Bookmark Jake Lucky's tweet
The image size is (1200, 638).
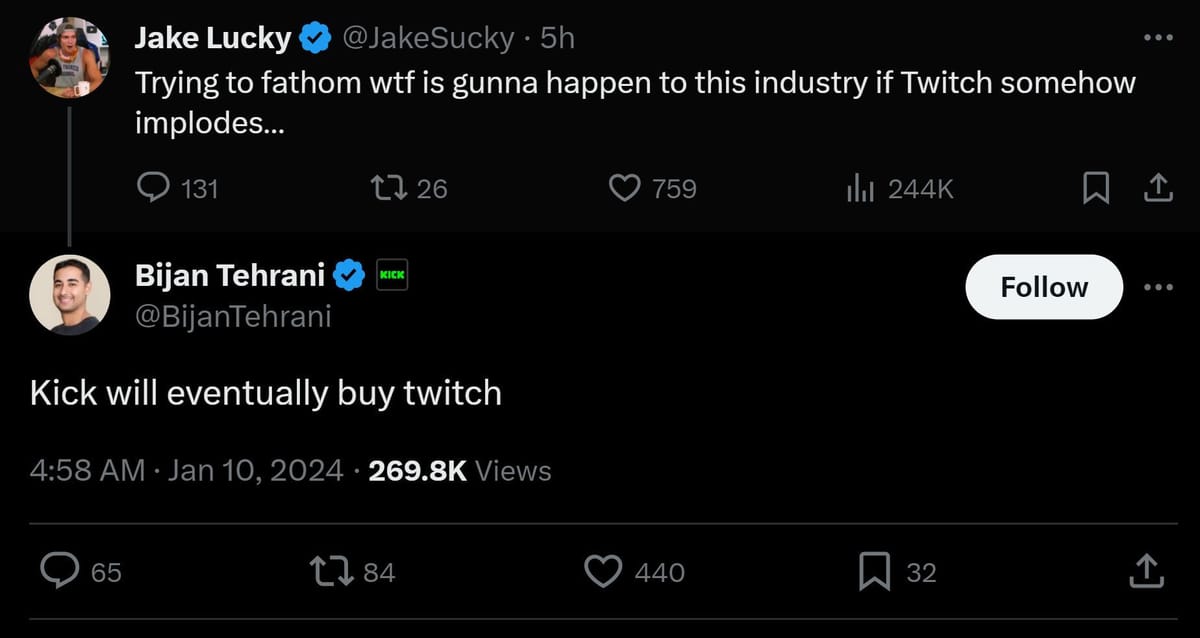(x=1096, y=187)
